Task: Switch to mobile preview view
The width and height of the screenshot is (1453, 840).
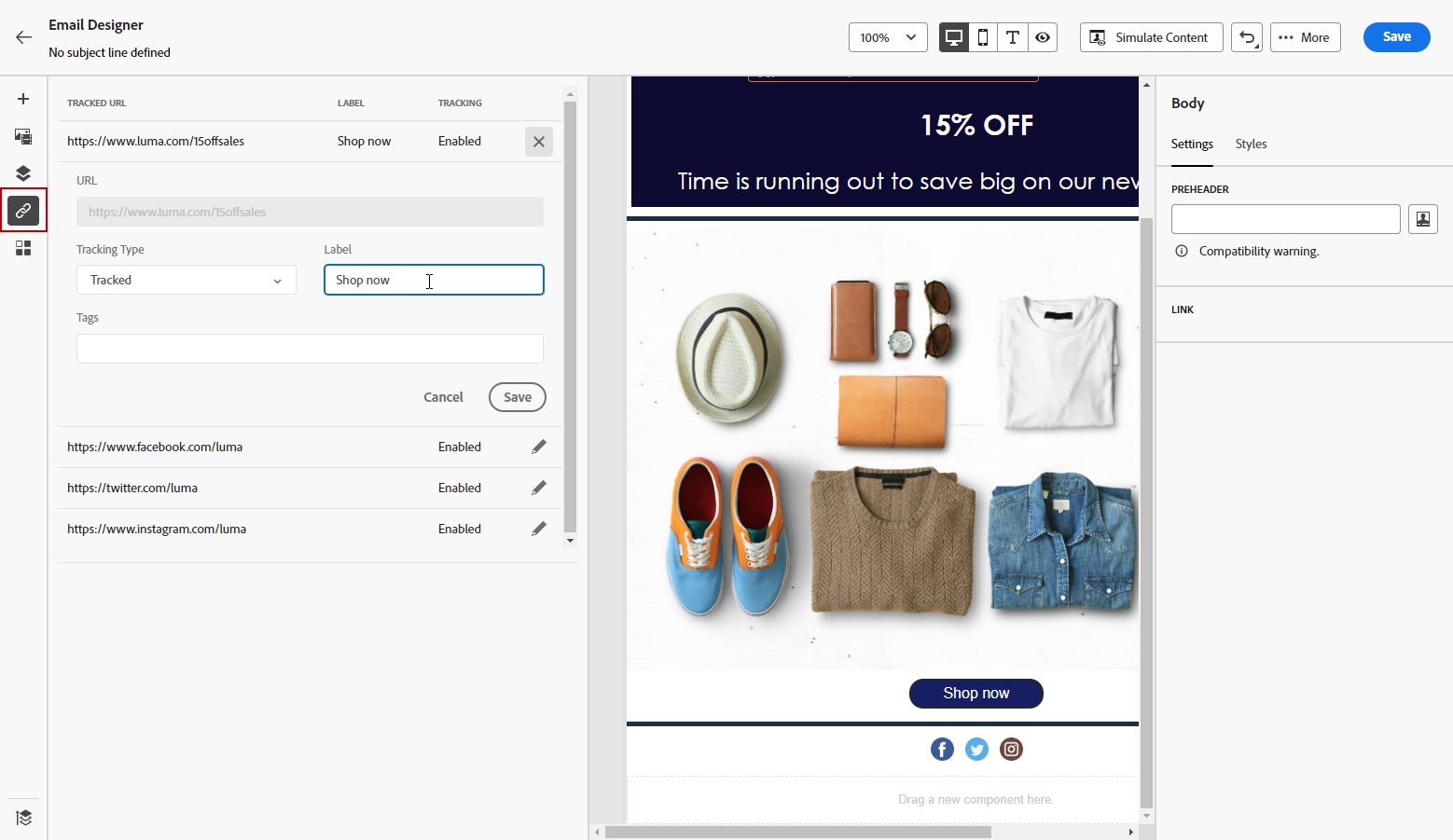Action: pos(983,37)
